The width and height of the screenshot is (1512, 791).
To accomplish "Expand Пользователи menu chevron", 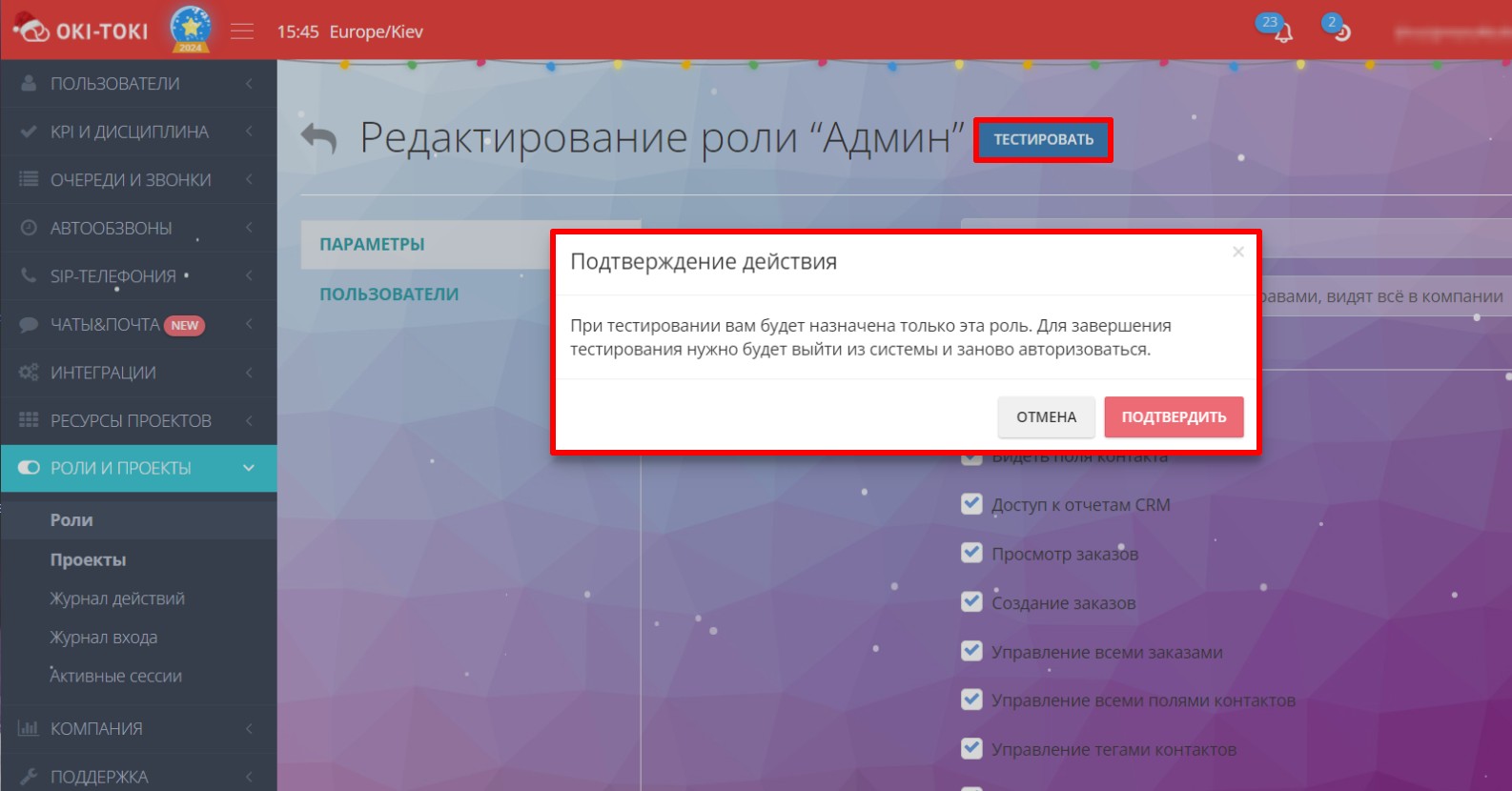I will [x=249, y=84].
